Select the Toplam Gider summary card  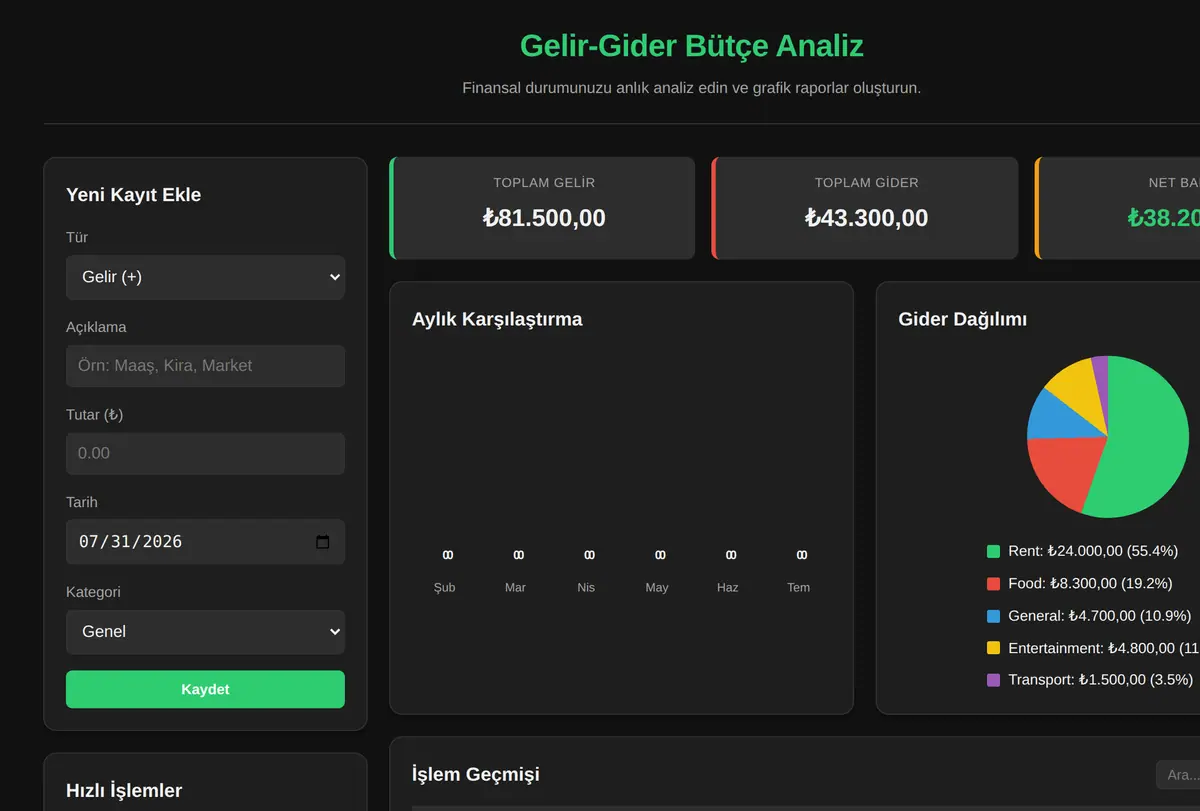tap(865, 208)
